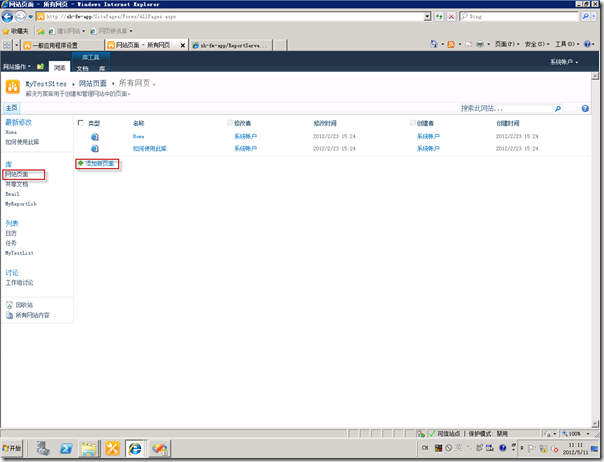
Task: Open the search provider dropdown arrow
Action: pos(594,16)
